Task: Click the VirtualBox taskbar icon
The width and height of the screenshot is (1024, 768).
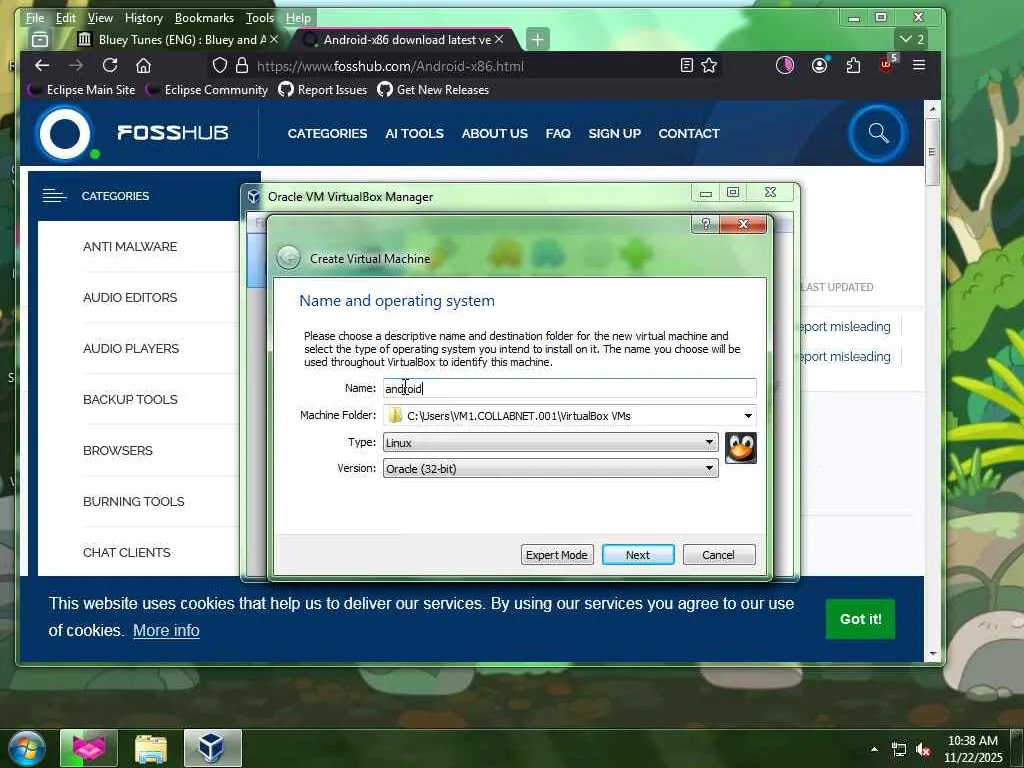Action: click(x=212, y=748)
